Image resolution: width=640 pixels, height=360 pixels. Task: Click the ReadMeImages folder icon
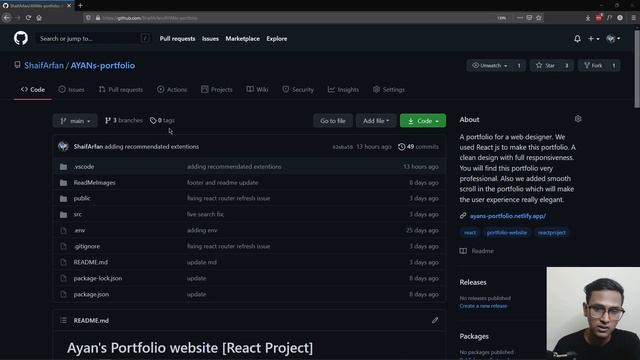(x=63, y=182)
